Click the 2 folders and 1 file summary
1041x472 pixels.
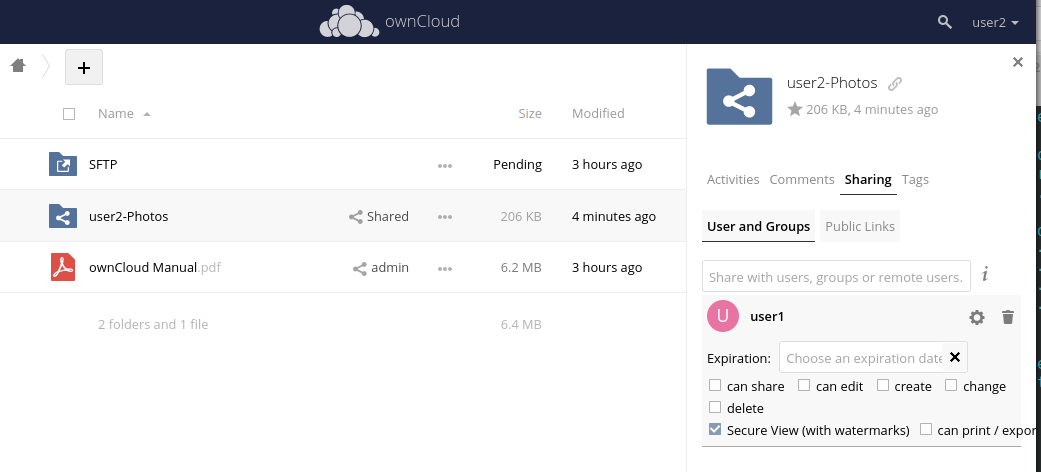[x=153, y=325]
